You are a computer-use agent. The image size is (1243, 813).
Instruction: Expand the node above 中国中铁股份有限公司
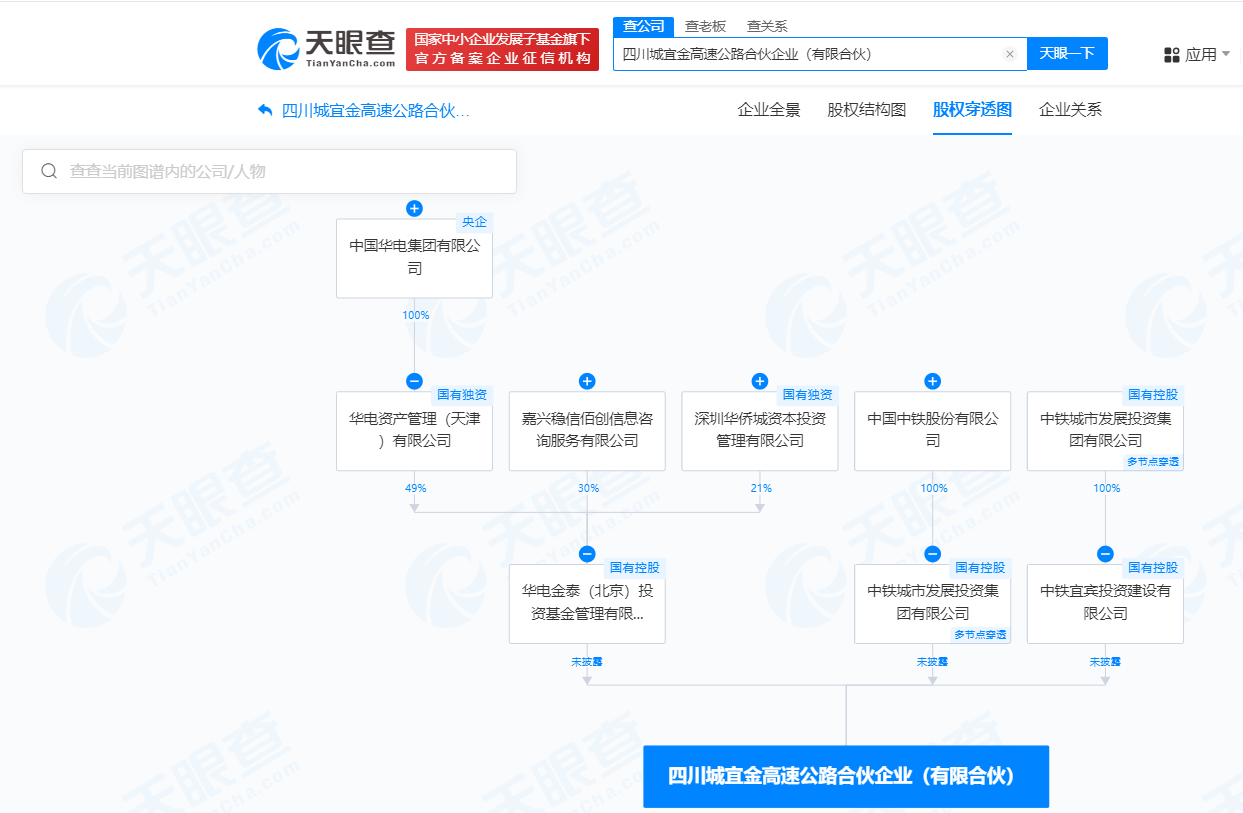click(x=933, y=381)
